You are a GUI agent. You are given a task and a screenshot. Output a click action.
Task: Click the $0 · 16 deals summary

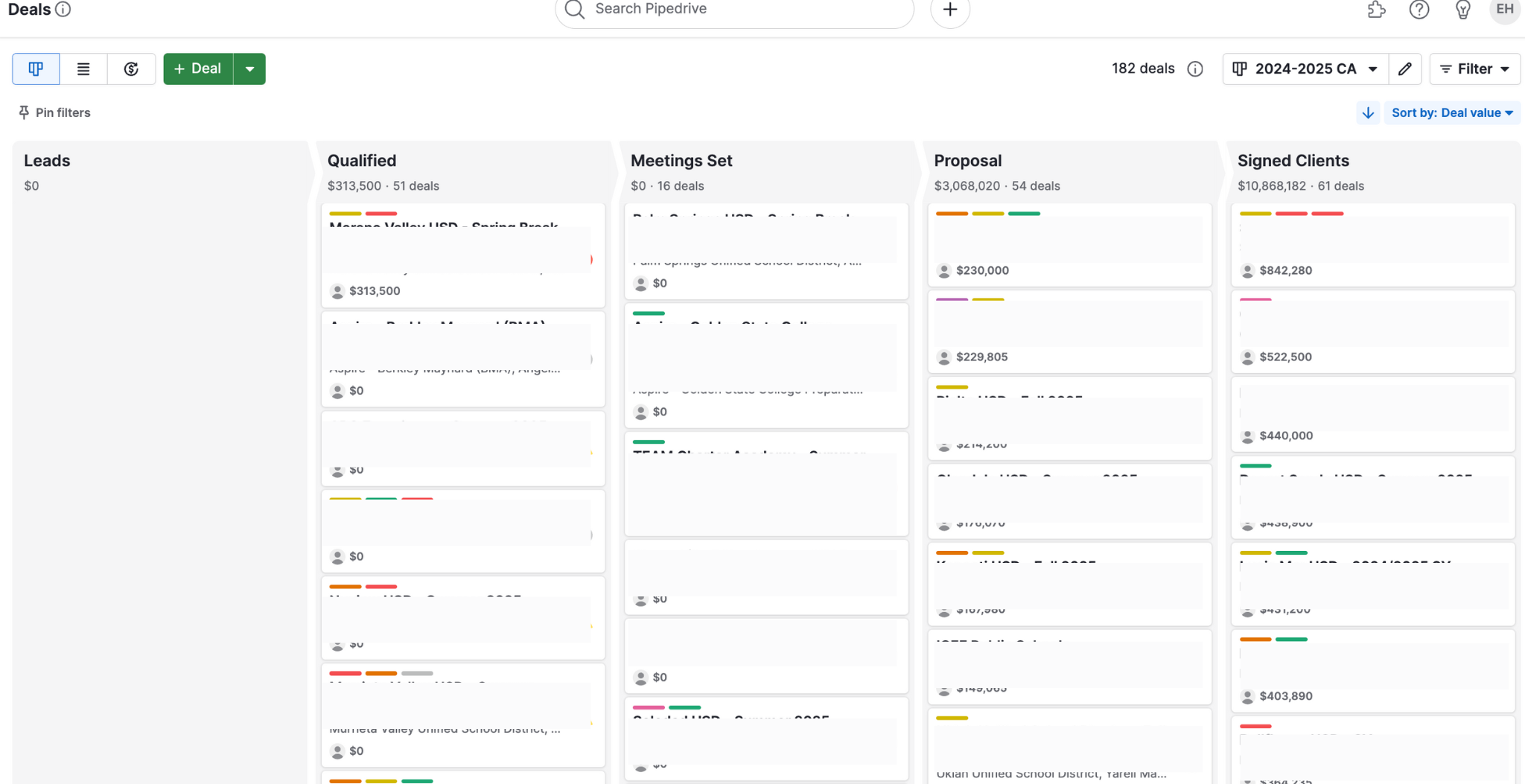click(x=667, y=186)
